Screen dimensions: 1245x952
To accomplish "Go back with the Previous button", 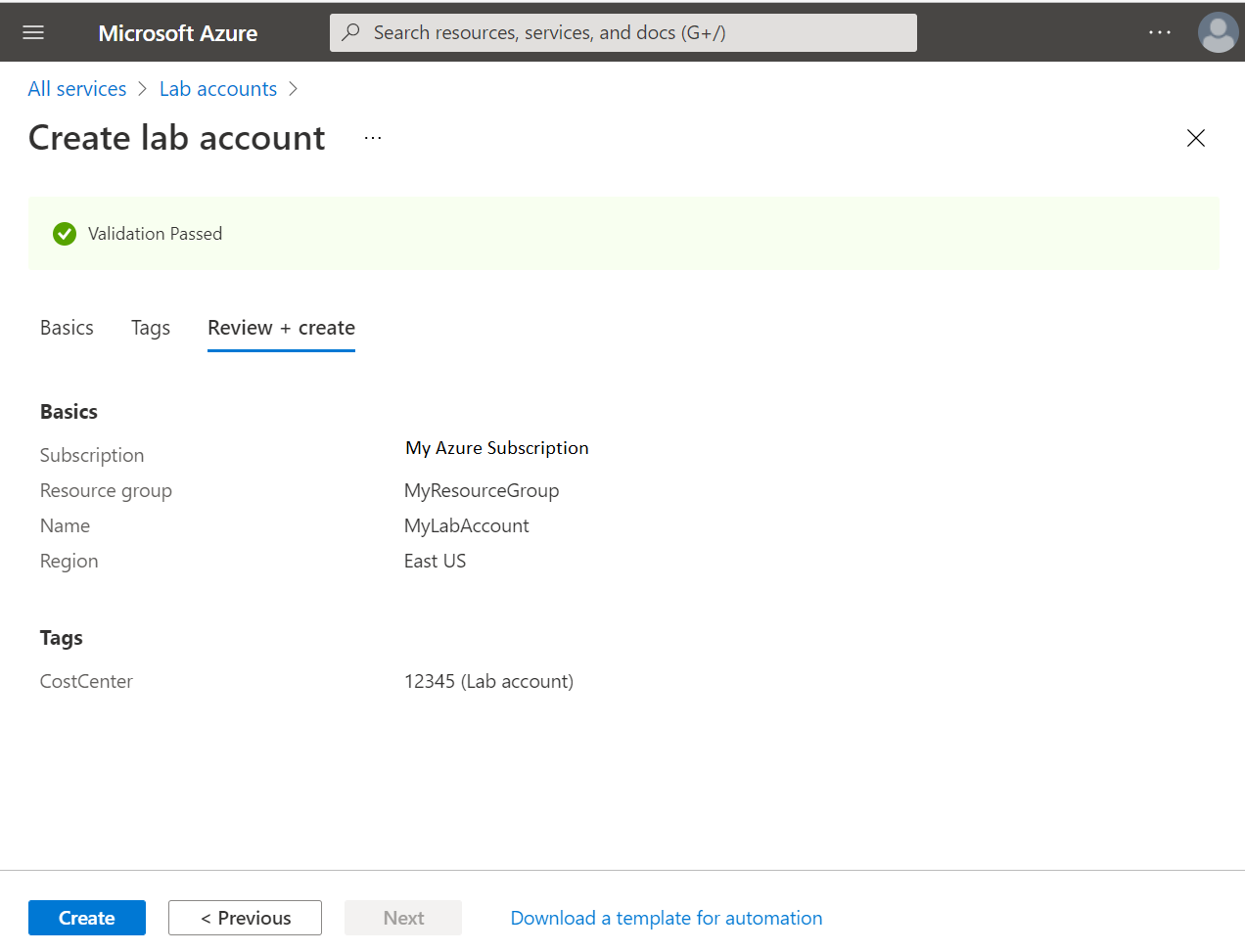I will pyautogui.click(x=245, y=918).
